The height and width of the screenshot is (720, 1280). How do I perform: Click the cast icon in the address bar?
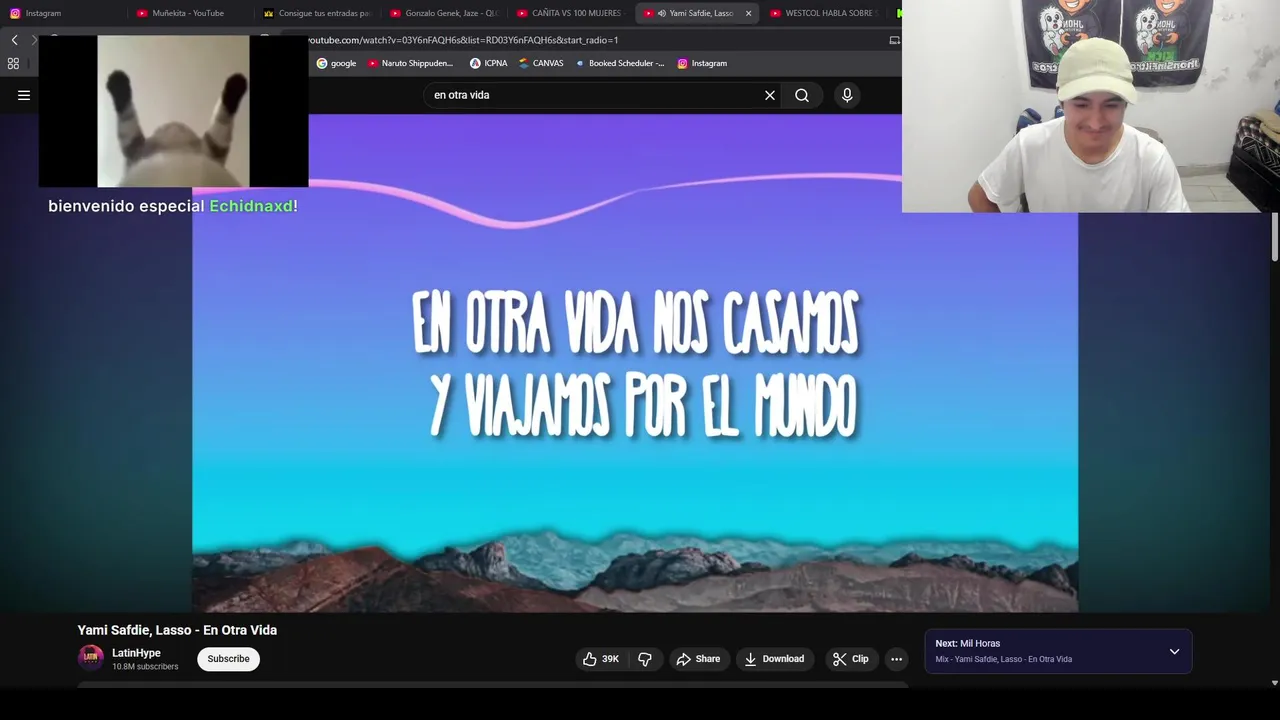(x=894, y=40)
